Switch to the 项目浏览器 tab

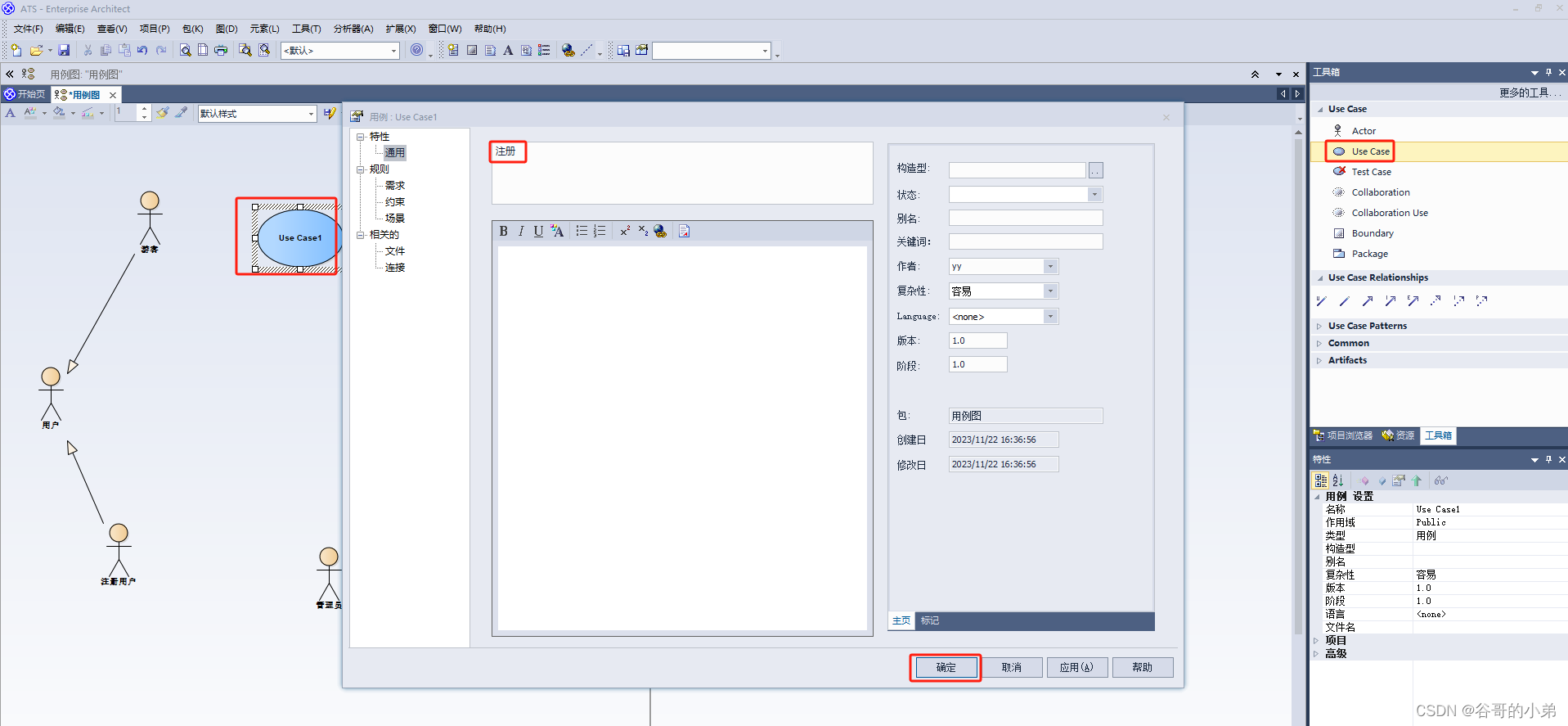click(x=1343, y=435)
